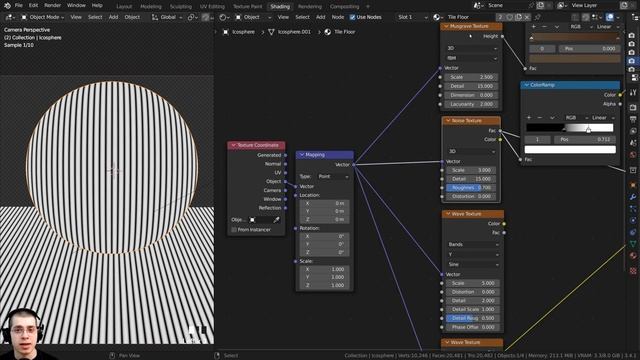Open the Slot 1 material slot dropdown
Screen dimensions: 640x360
(x=412, y=17)
